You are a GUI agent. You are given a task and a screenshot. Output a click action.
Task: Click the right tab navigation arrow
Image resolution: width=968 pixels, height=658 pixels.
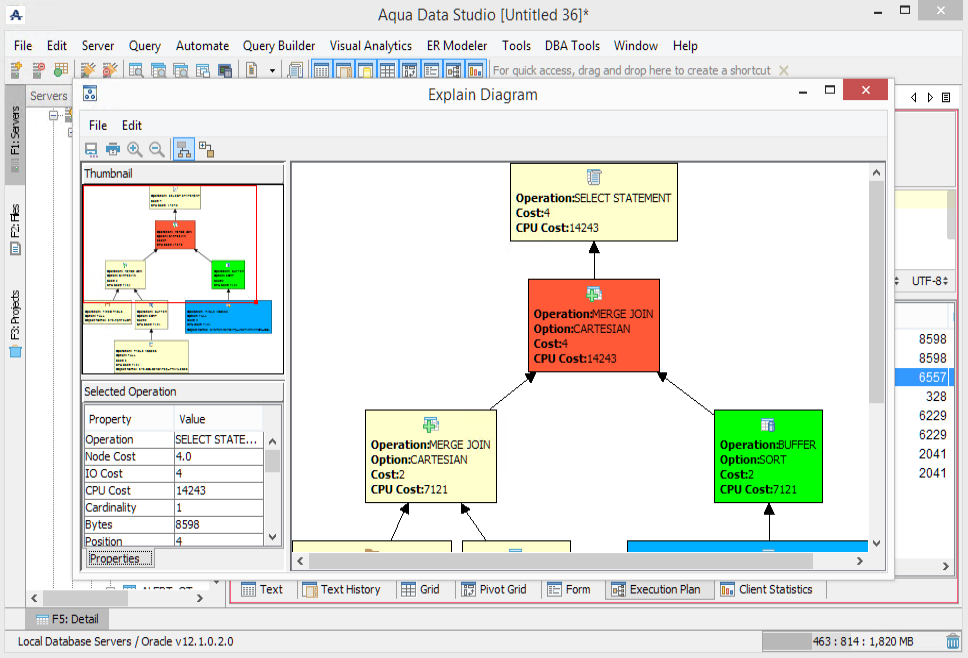tap(930, 98)
